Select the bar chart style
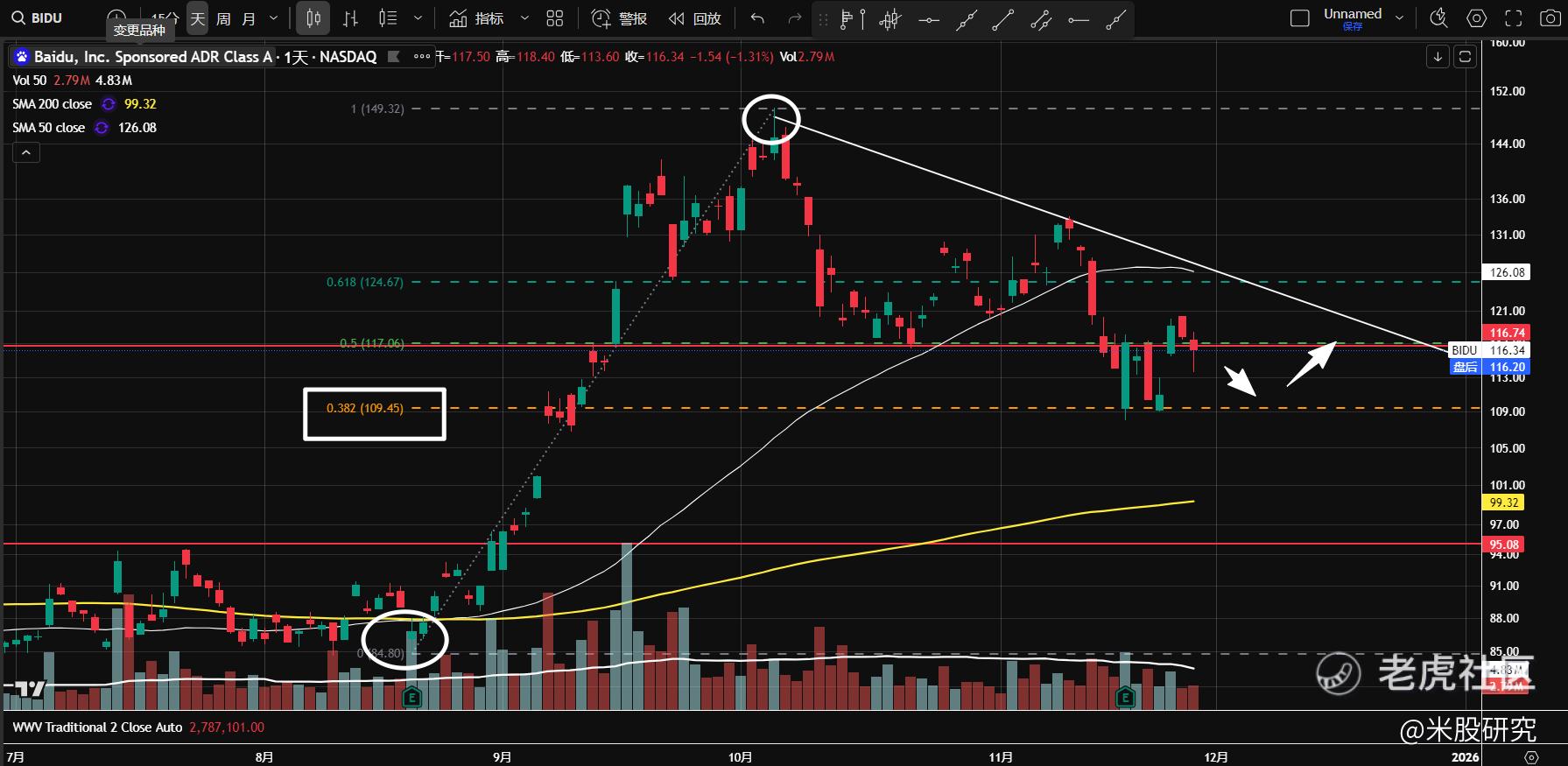This screenshot has height=766, width=1568. pyautogui.click(x=350, y=18)
